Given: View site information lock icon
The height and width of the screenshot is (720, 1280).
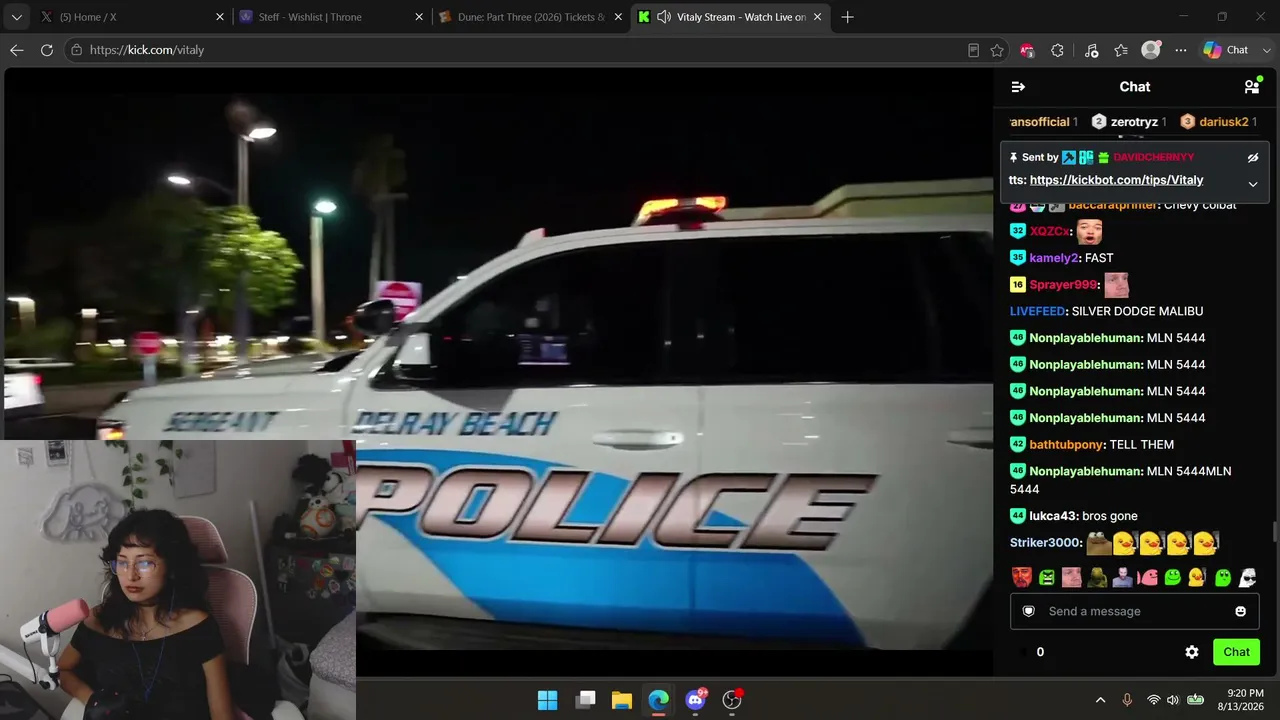Looking at the screenshot, I should coord(76,50).
